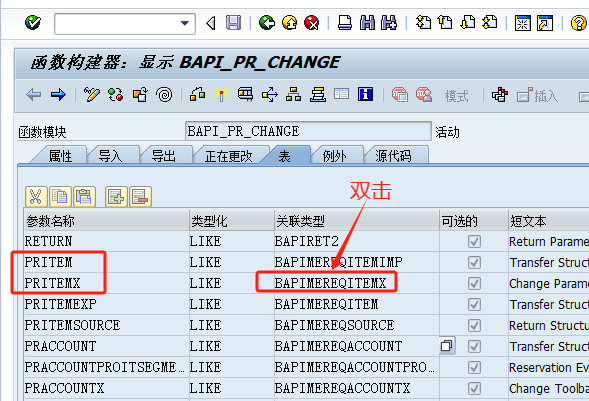The image size is (589, 401).
Task: Toggle the optional checkbox for RETURN row
Action: (x=474, y=241)
